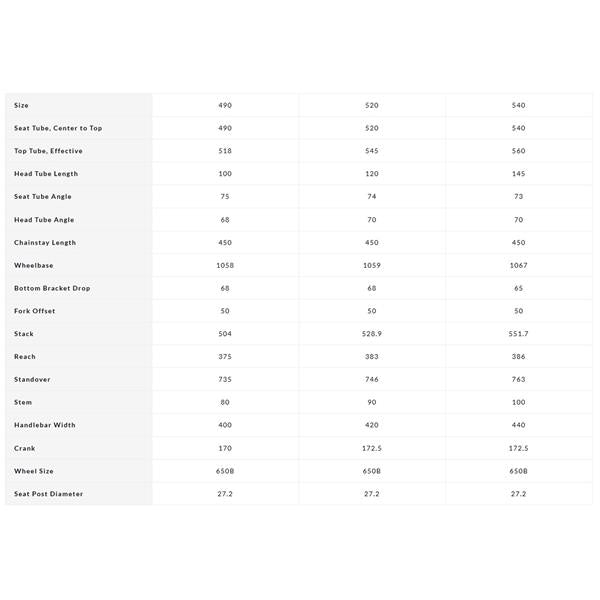The height and width of the screenshot is (600, 600).
Task: Click the Stack value 528.9
Action: pyautogui.click(x=372, y=334)
